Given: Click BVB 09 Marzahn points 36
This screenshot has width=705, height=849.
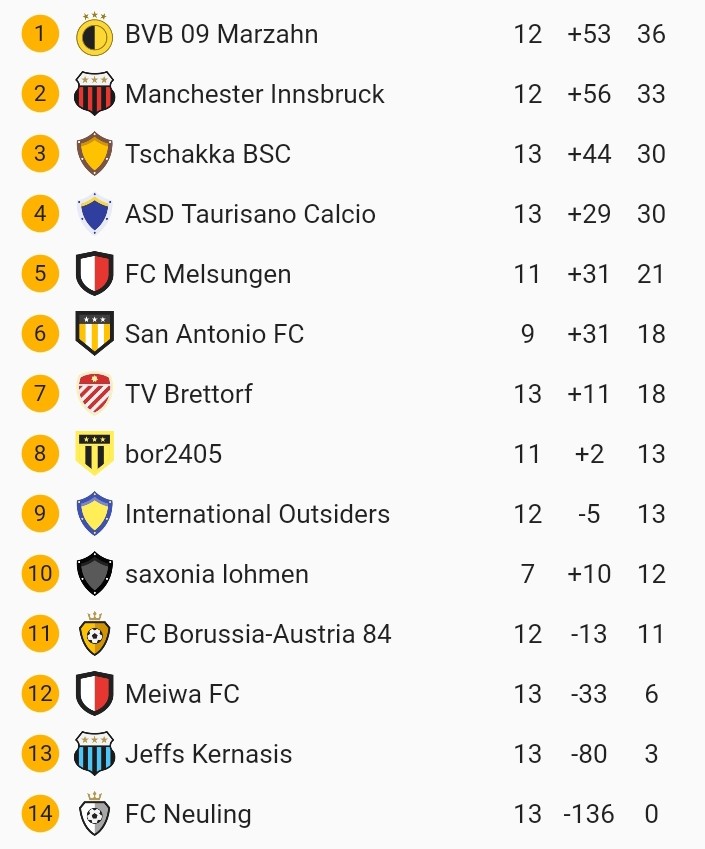Looking at the screenshot, I should 651,34.
